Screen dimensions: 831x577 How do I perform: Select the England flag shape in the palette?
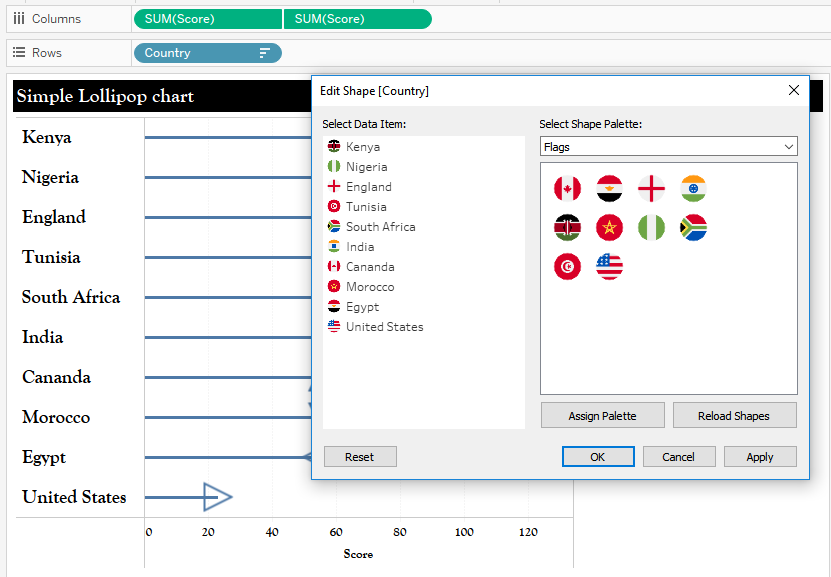[x=651, y=187]
